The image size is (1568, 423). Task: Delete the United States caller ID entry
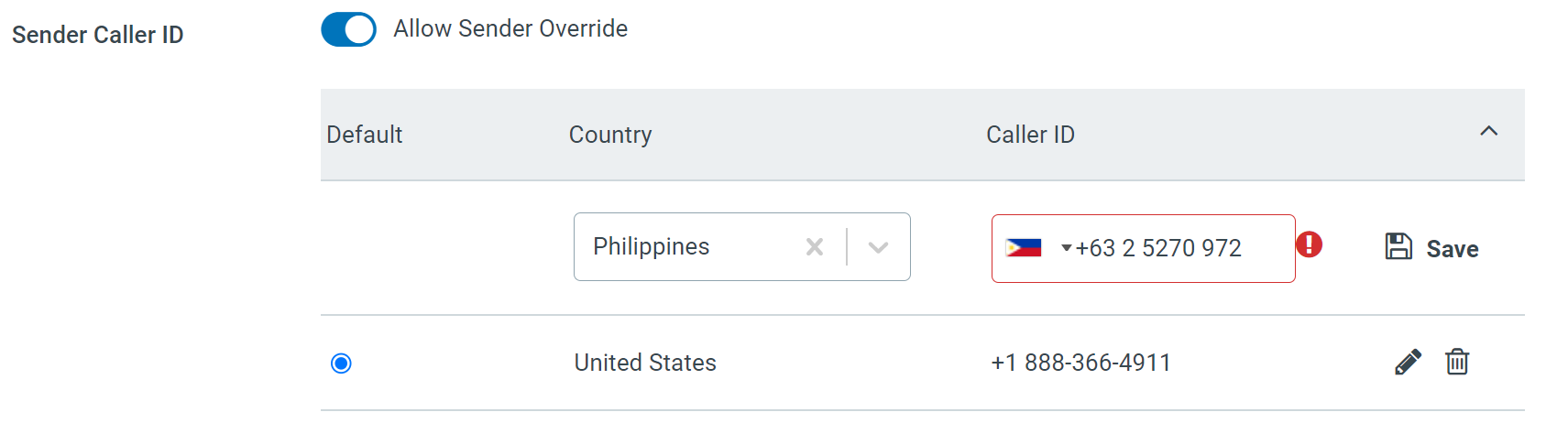(x=1457, y=363)
